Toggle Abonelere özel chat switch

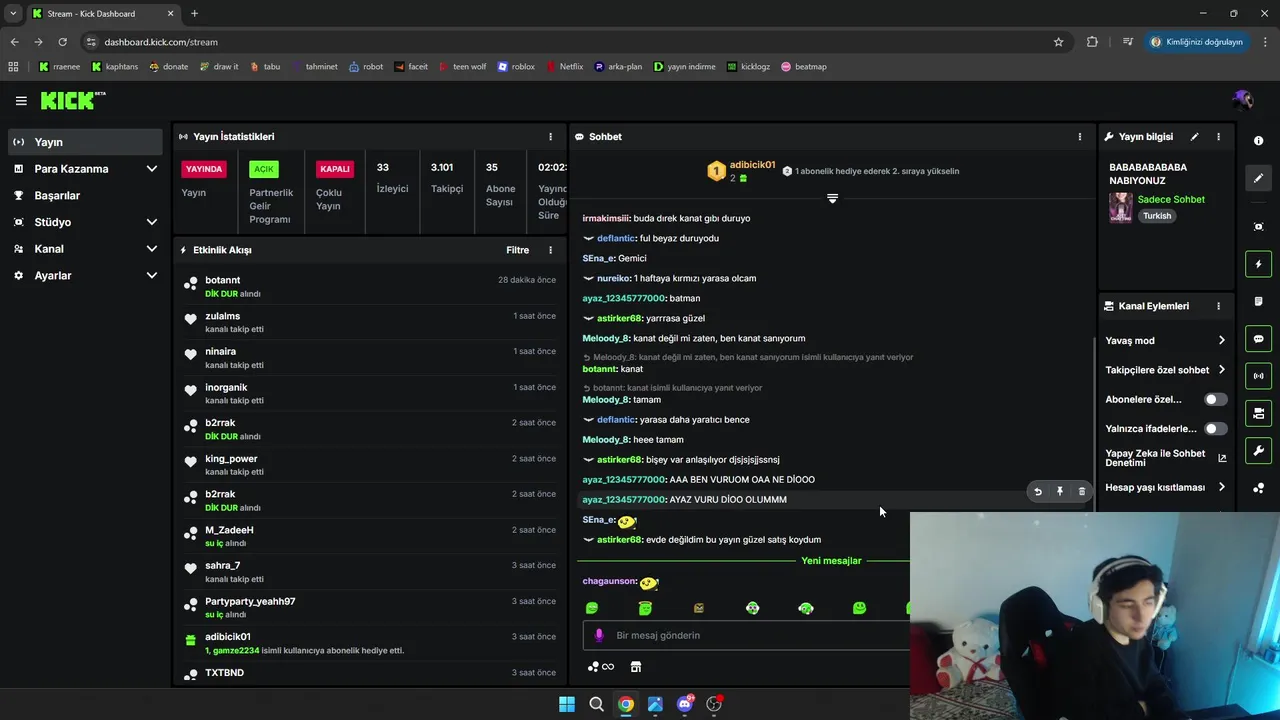(1215, 399)
